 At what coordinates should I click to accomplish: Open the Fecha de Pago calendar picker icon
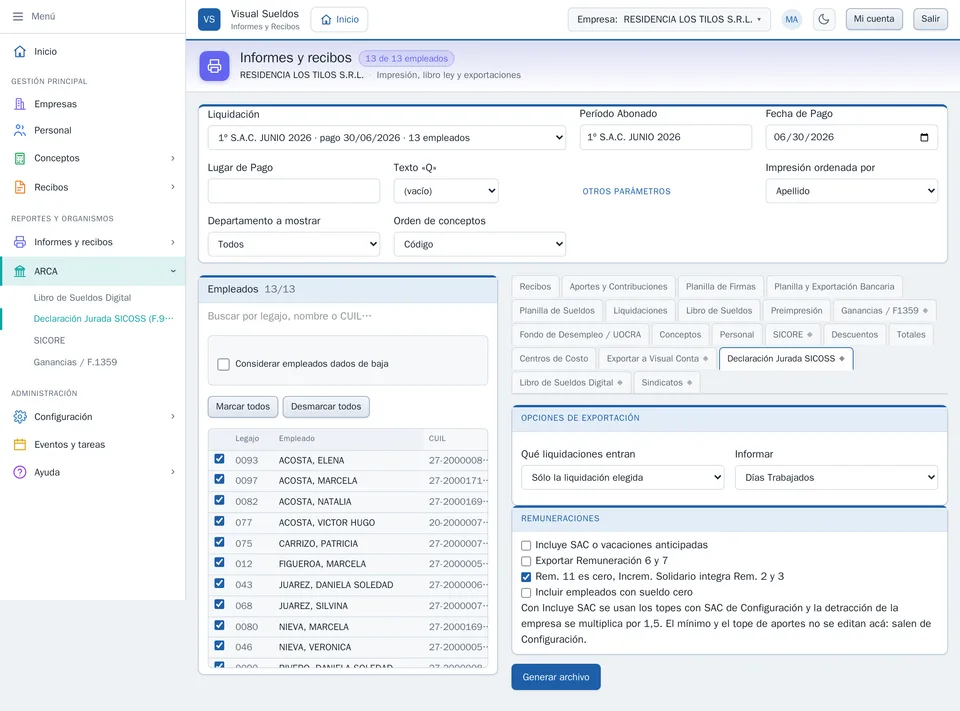tap(924, 137)
